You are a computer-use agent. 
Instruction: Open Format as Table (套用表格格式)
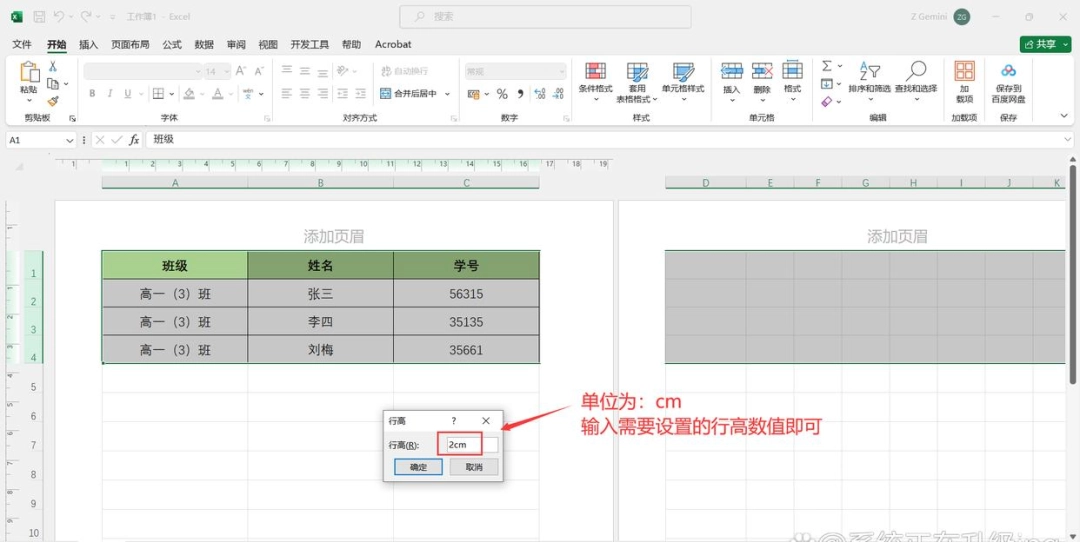(637, 82)
